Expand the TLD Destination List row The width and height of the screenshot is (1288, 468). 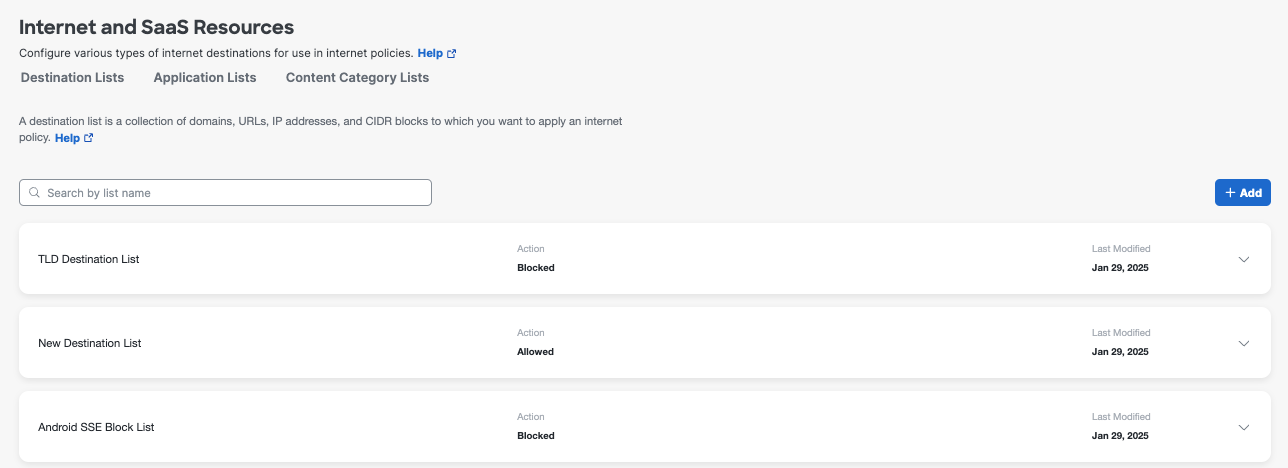point(1244,259)
